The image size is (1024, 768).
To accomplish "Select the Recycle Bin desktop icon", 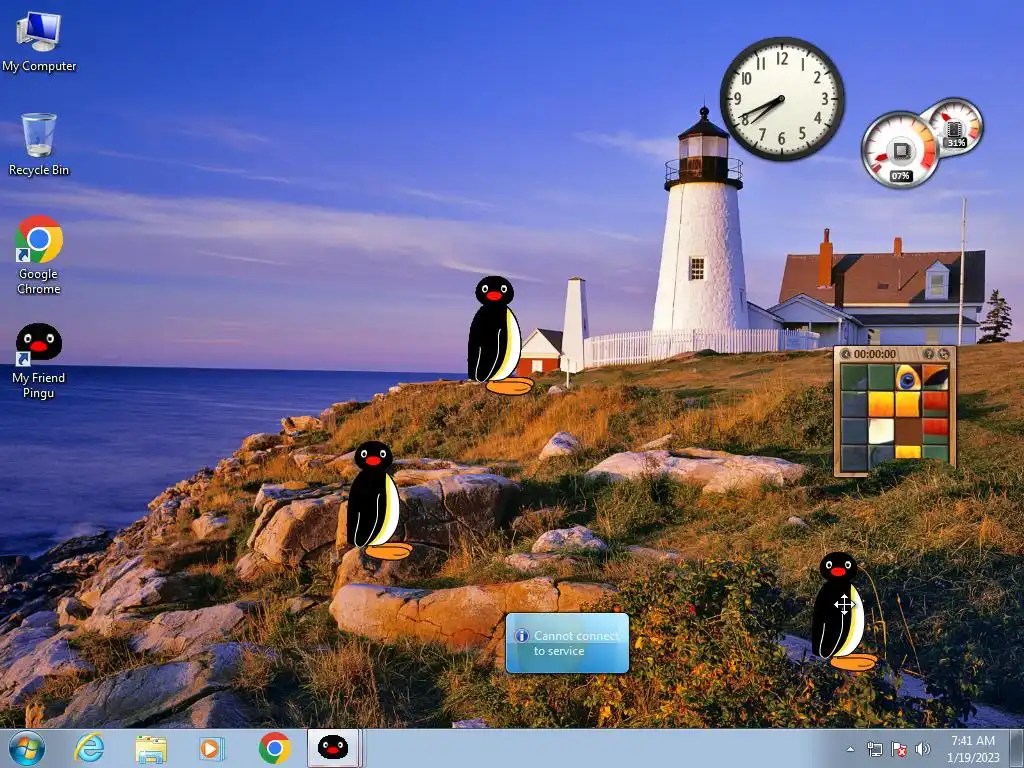I will pos(39,144).
